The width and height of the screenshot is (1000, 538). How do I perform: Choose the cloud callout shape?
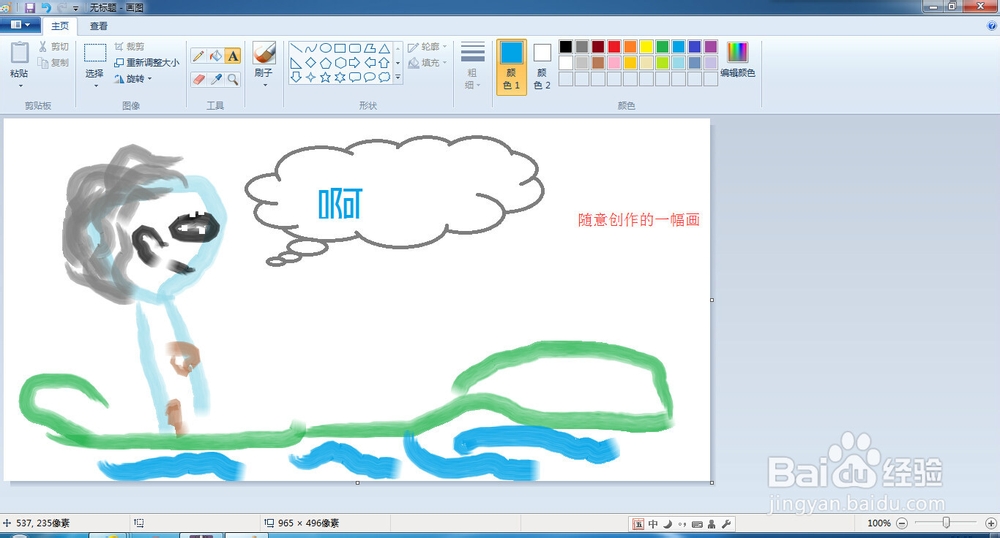click(x=384, y=77)
